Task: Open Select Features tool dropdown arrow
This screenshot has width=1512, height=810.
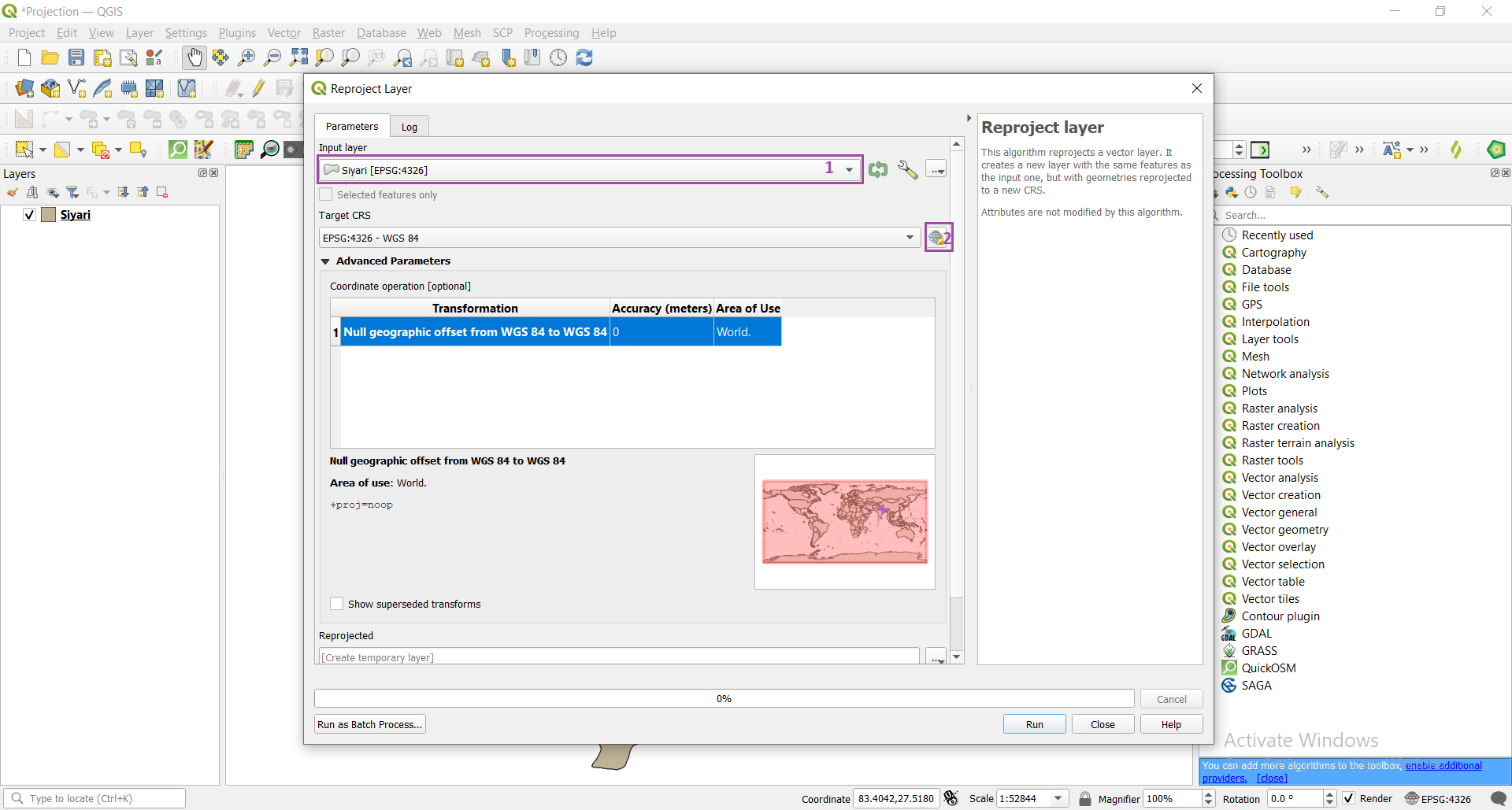Action: point(43,150)
